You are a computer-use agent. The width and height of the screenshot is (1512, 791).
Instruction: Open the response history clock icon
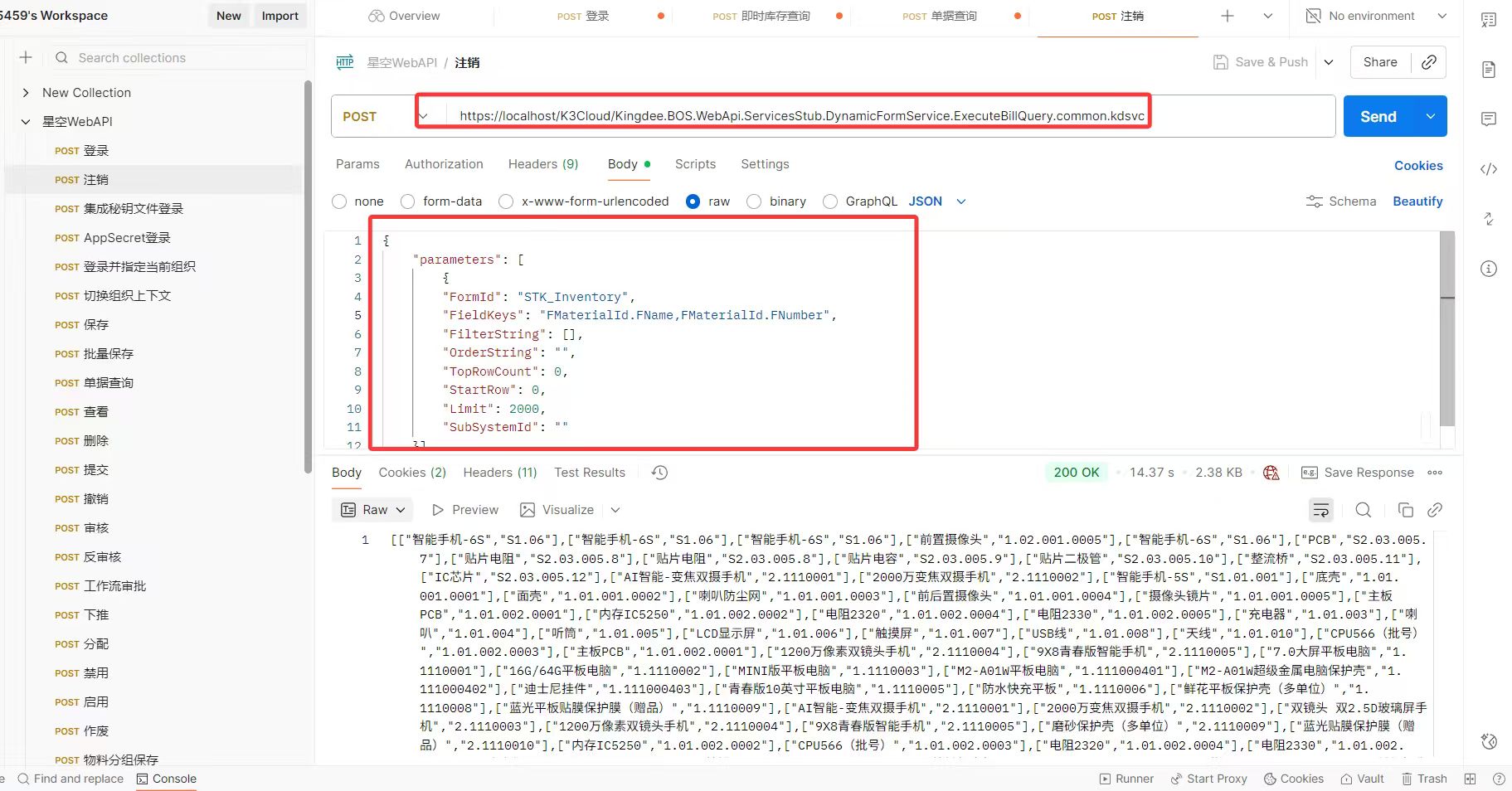click(659, 473)
